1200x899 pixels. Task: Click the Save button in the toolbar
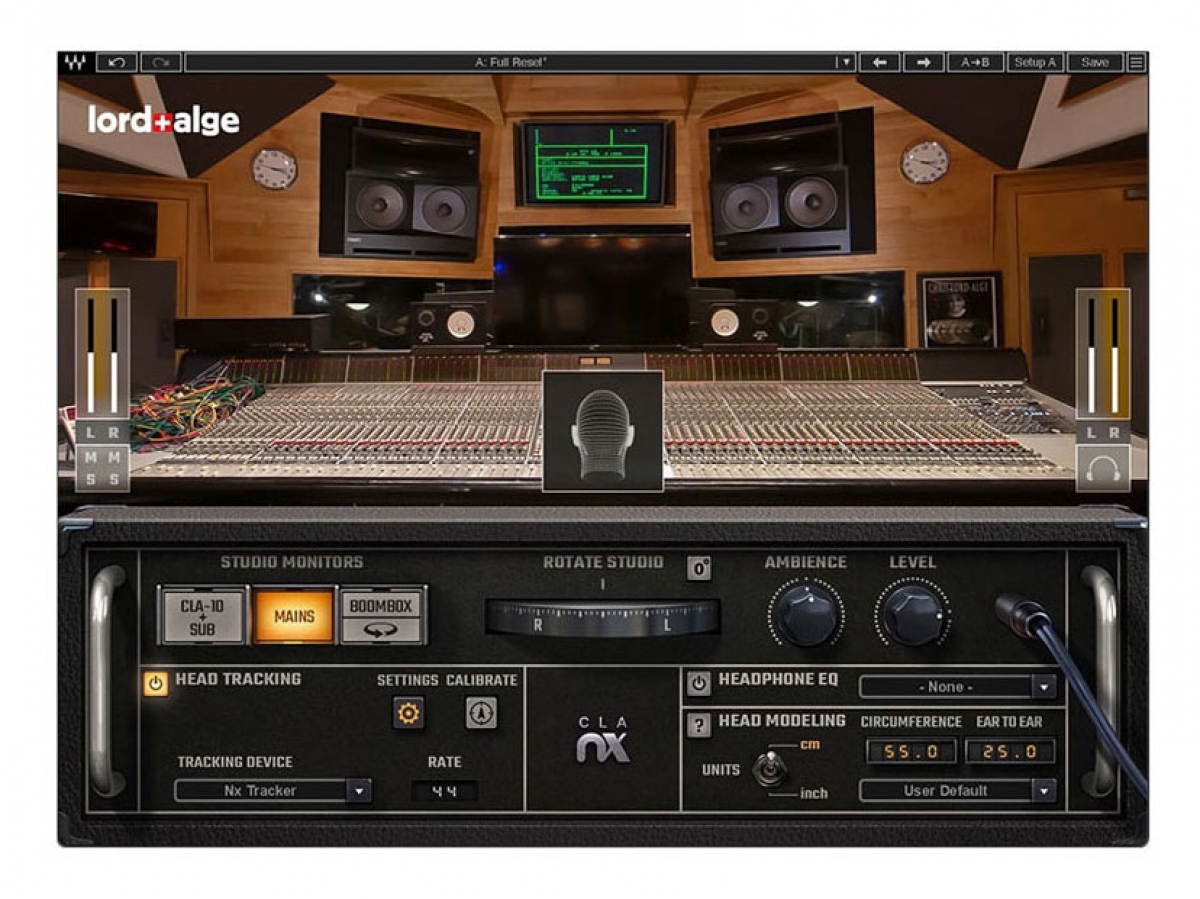pos(1095,62)
